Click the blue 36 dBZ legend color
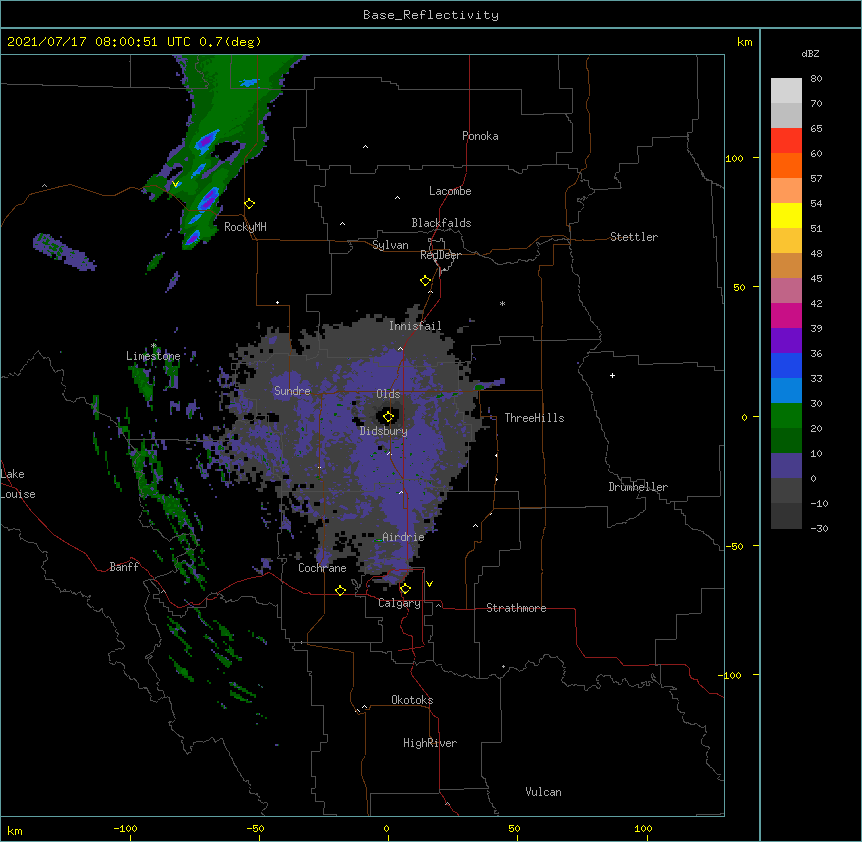The height and width of the screenshot is (842, 862). pyautogui.click(x=786, y=365)
